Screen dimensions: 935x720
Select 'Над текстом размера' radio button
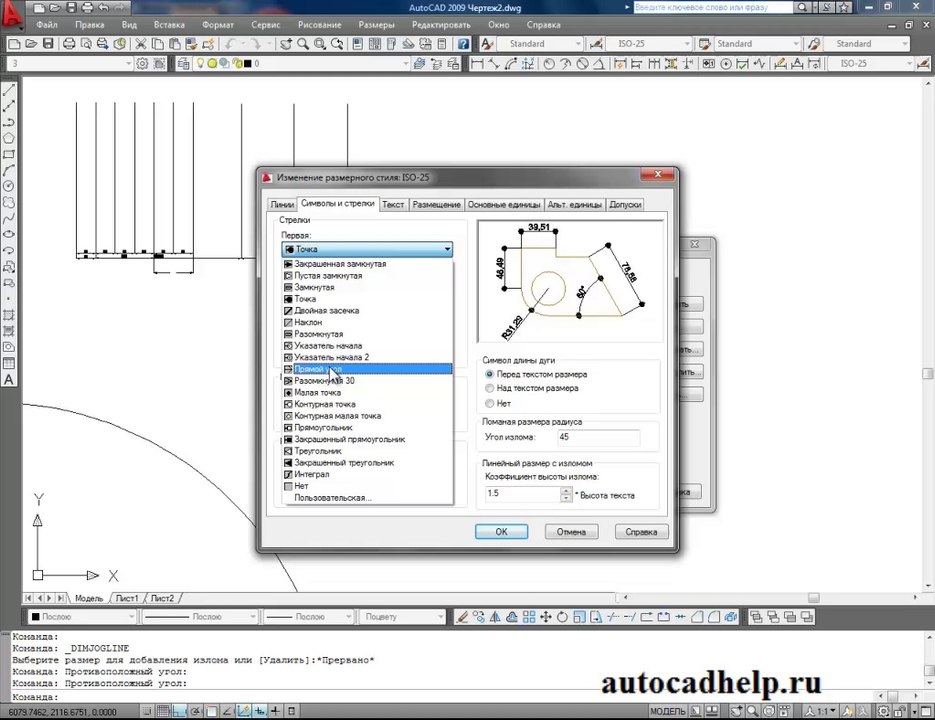(x=490, y=388)
